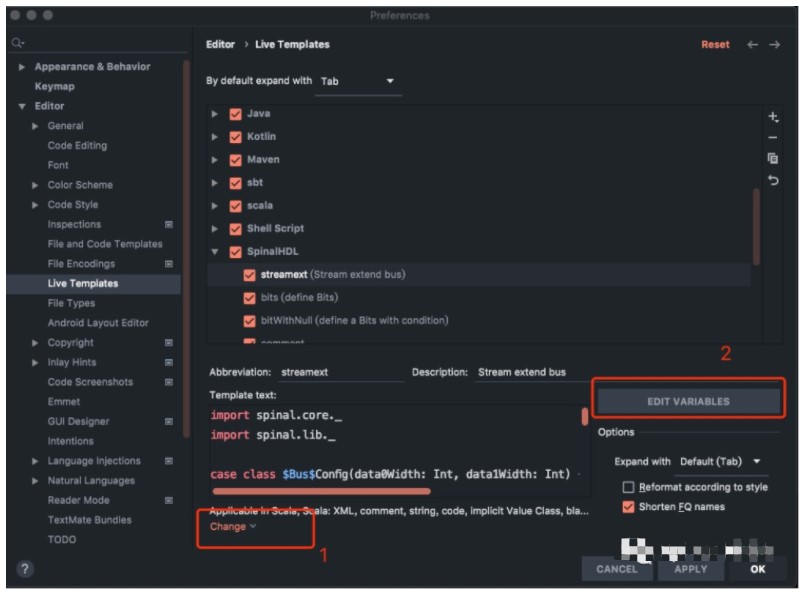
Task: Disable the streamext template checkbox
Action: click(x=249, y=275)
